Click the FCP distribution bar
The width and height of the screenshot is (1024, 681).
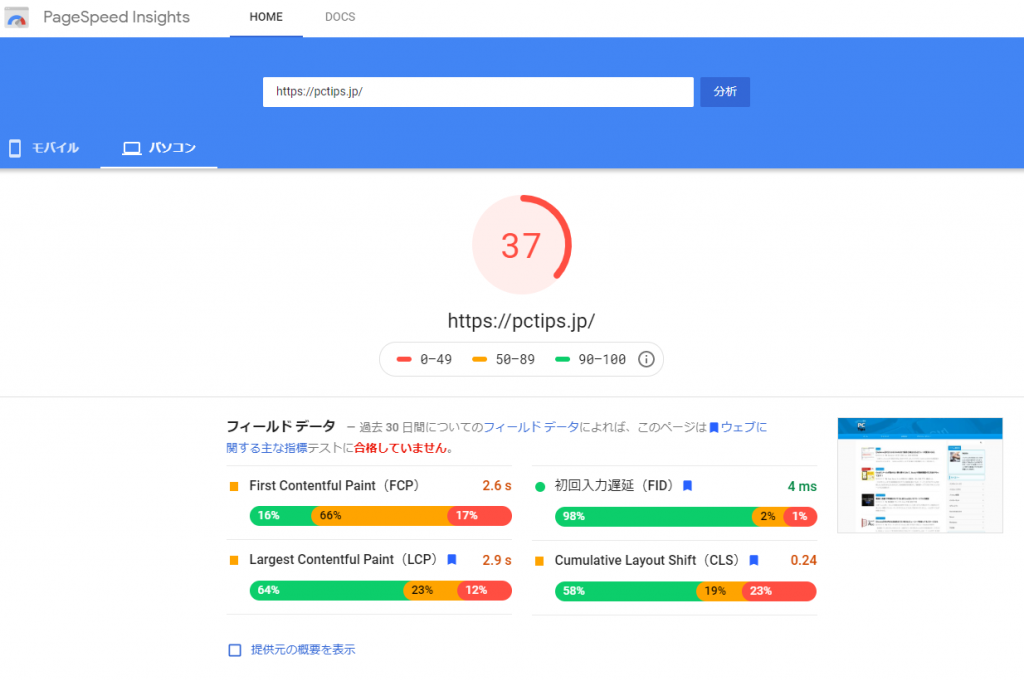pyautogui.click(x=381, y=516)
